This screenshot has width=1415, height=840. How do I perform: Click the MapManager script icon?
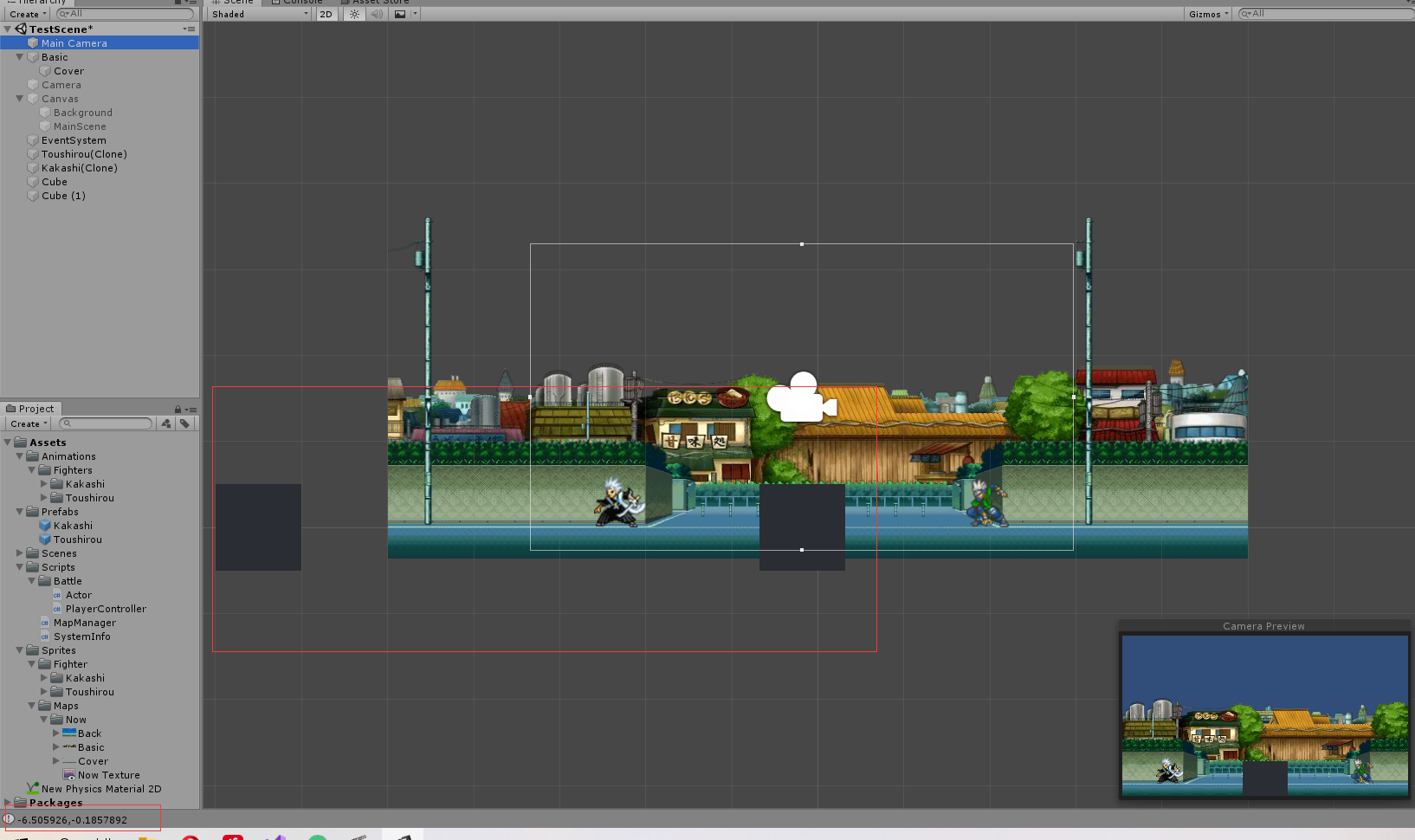tap(45, 623)
